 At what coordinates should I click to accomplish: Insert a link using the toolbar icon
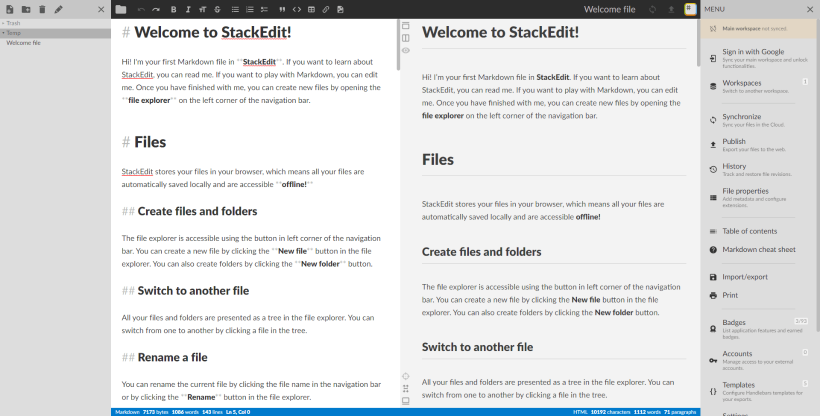coord(326,9)
